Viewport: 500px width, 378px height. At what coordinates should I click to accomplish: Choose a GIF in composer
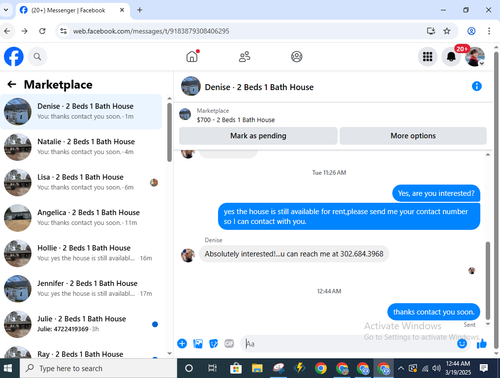(x=229, y=343)
